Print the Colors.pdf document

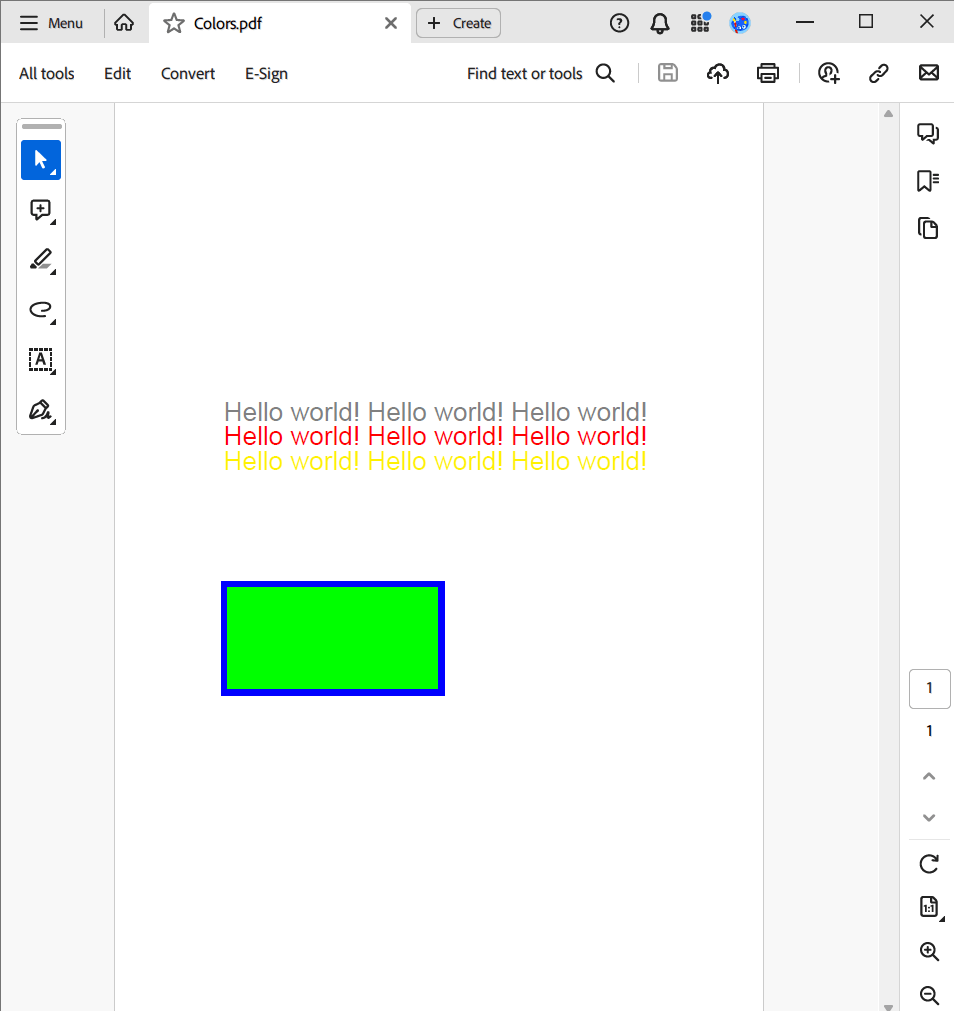(767, 72)
